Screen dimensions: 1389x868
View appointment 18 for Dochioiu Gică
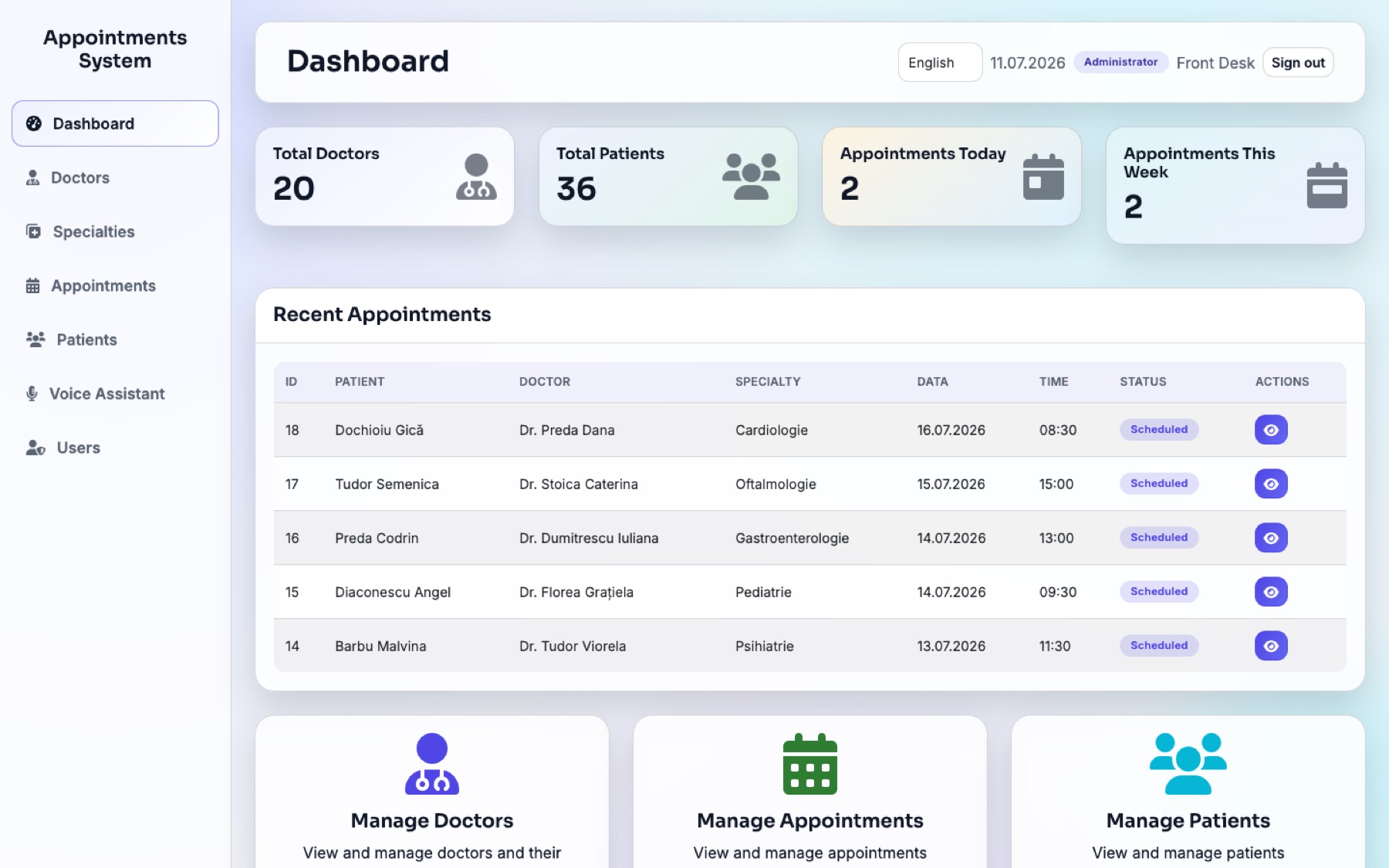(x=1271, y=430)
